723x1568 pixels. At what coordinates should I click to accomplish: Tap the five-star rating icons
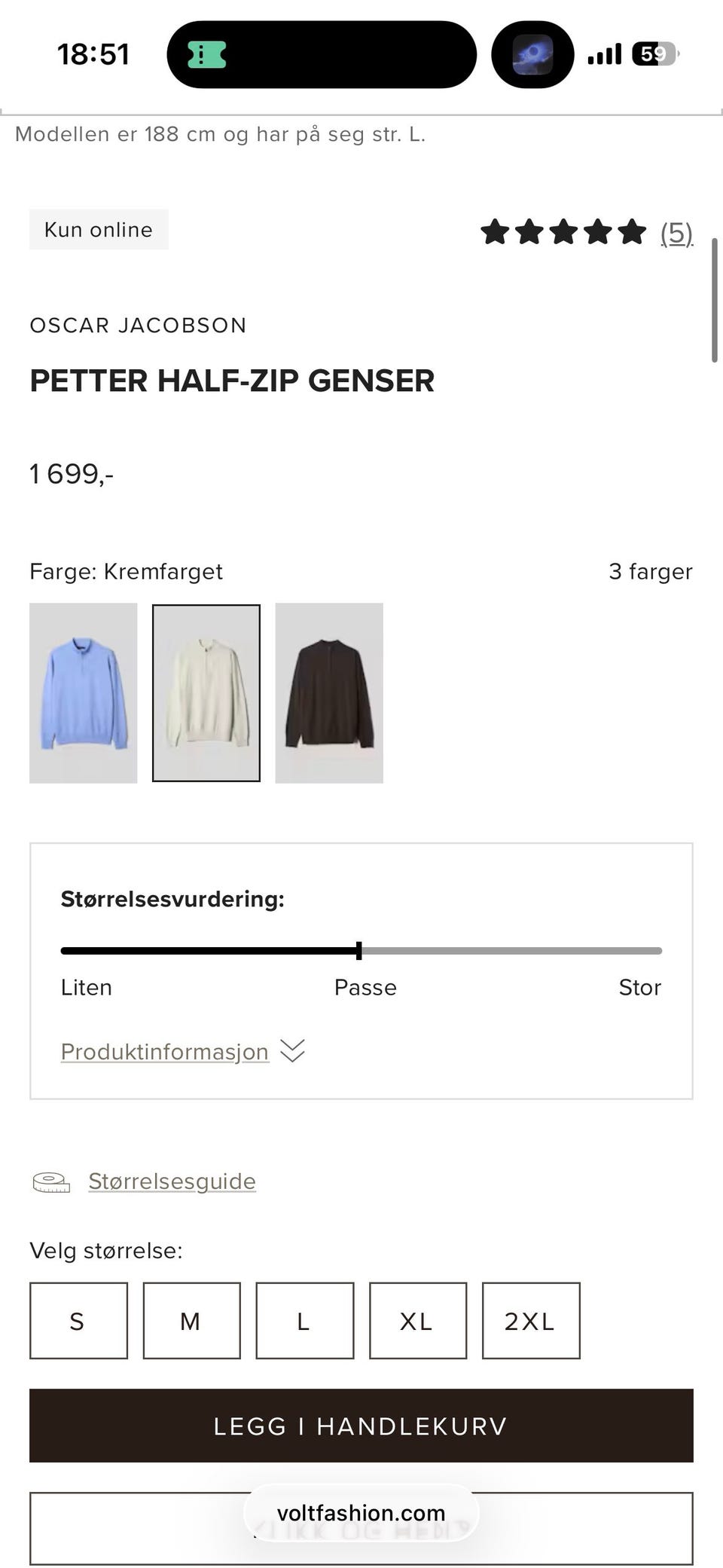(x=563, y=232)
